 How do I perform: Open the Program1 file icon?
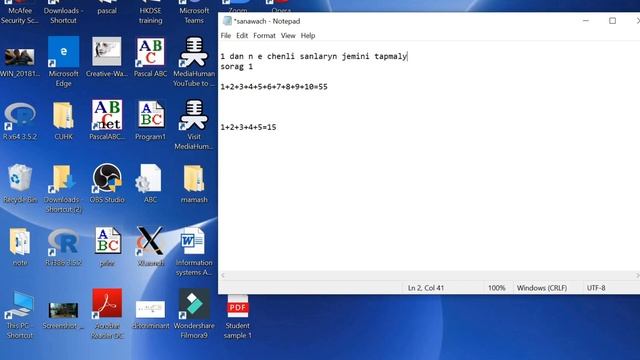coord(150,115)
